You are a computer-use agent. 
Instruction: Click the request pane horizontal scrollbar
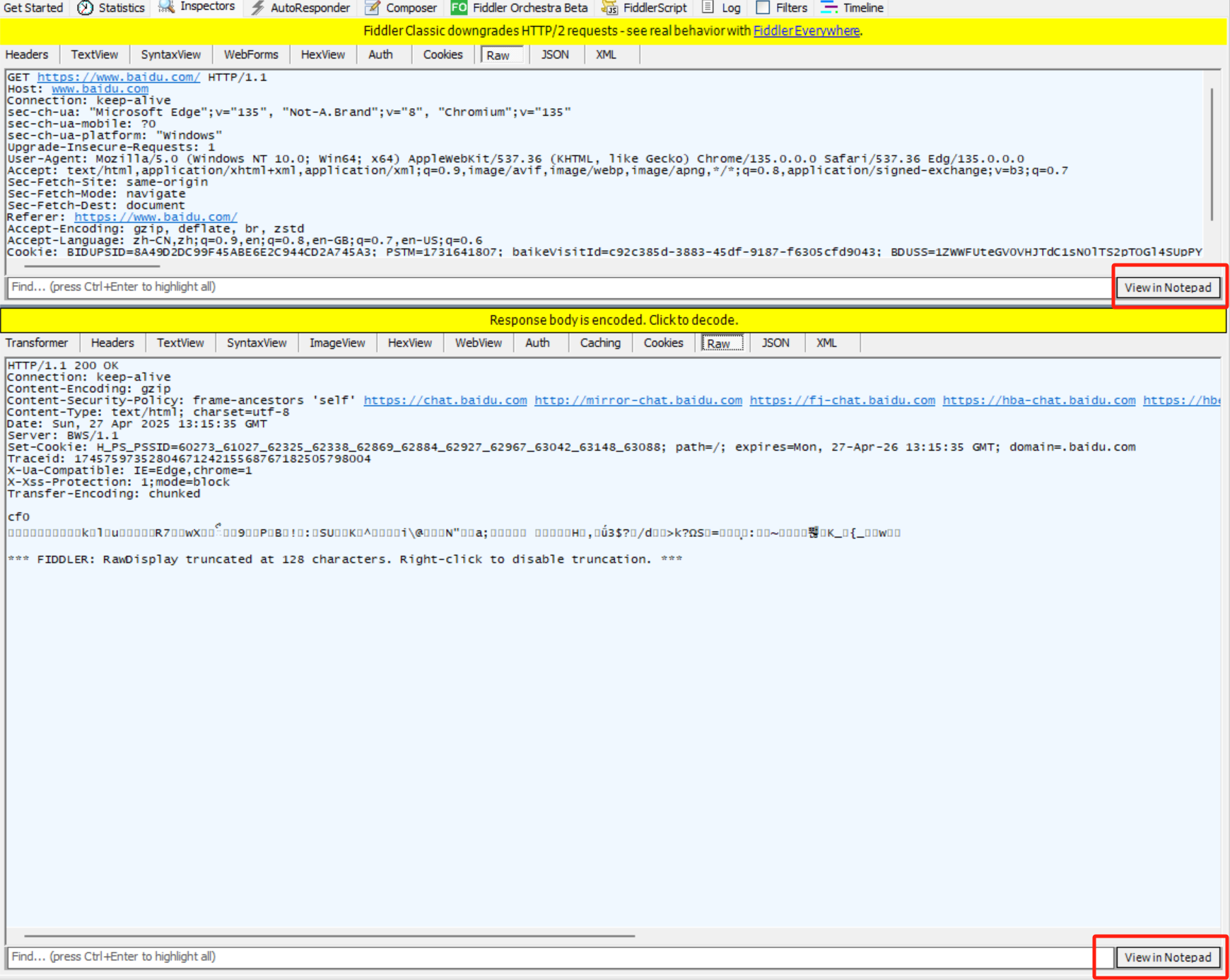[92, 266]
